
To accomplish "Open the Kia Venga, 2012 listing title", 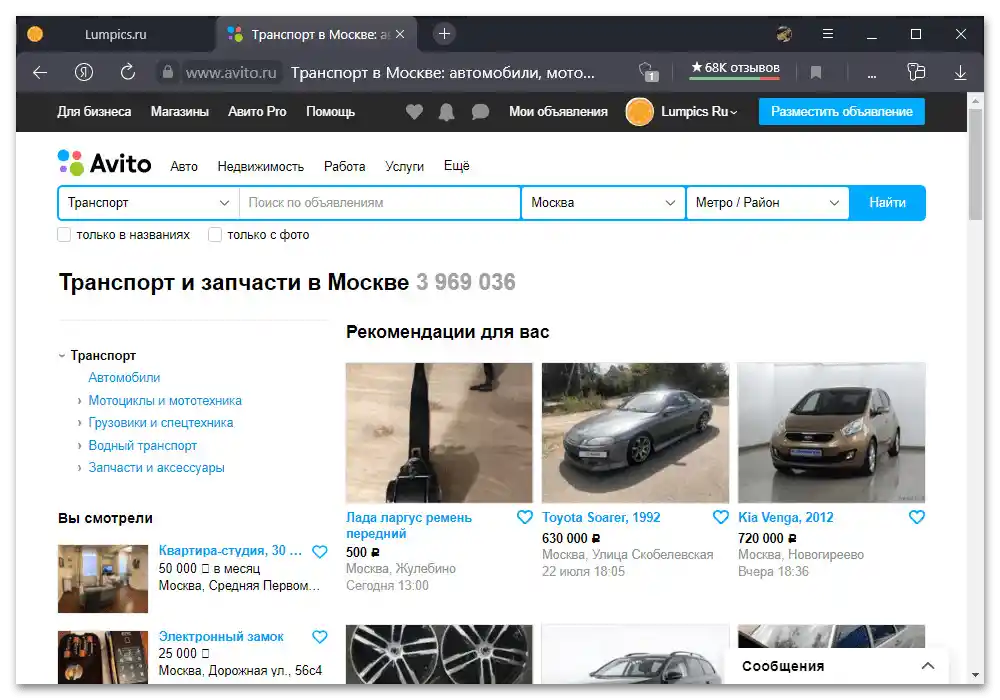I will coord(786,518).
